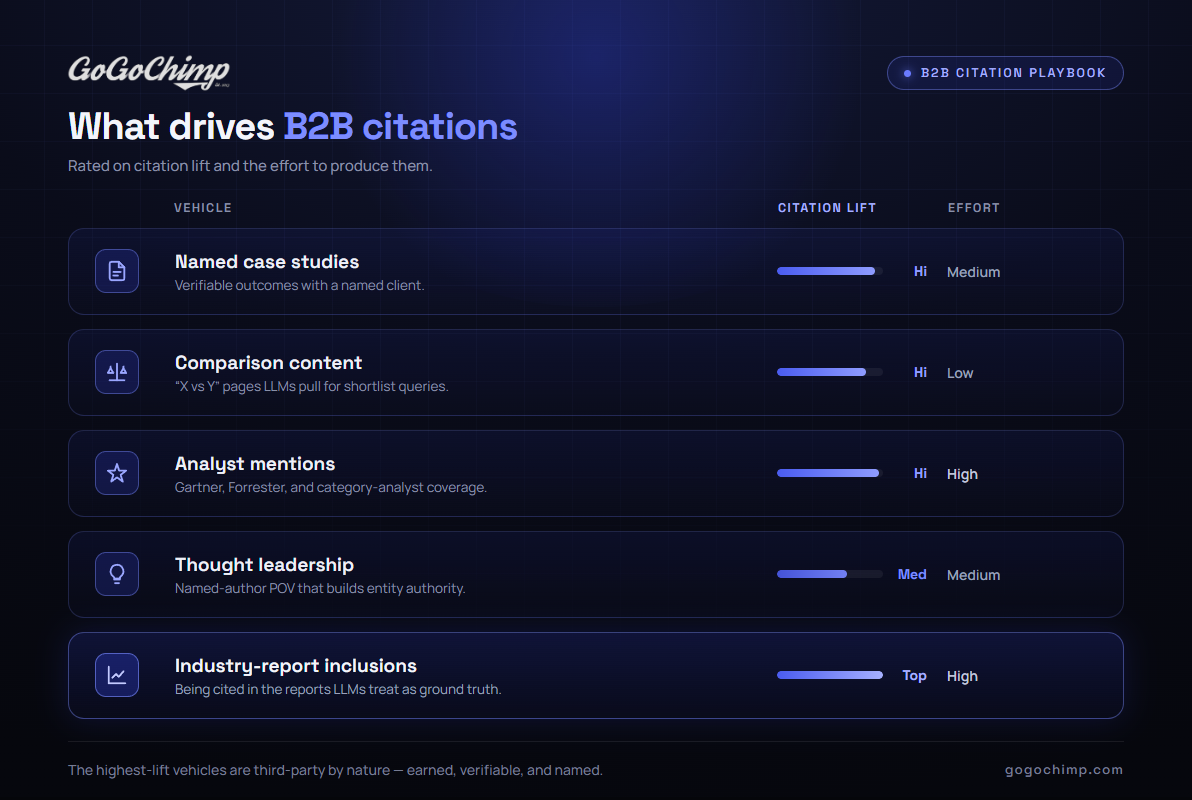Click the Top rating in Industry-report inclusions row
The width and height of the screenshot is (1192, 800).
(915, 676)
